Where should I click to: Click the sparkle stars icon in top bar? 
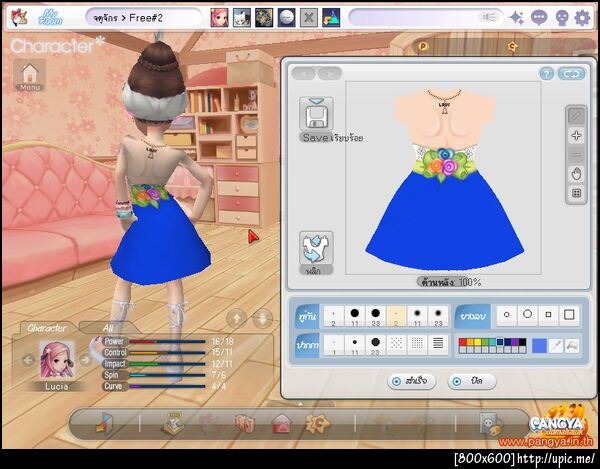pos(517,18)
